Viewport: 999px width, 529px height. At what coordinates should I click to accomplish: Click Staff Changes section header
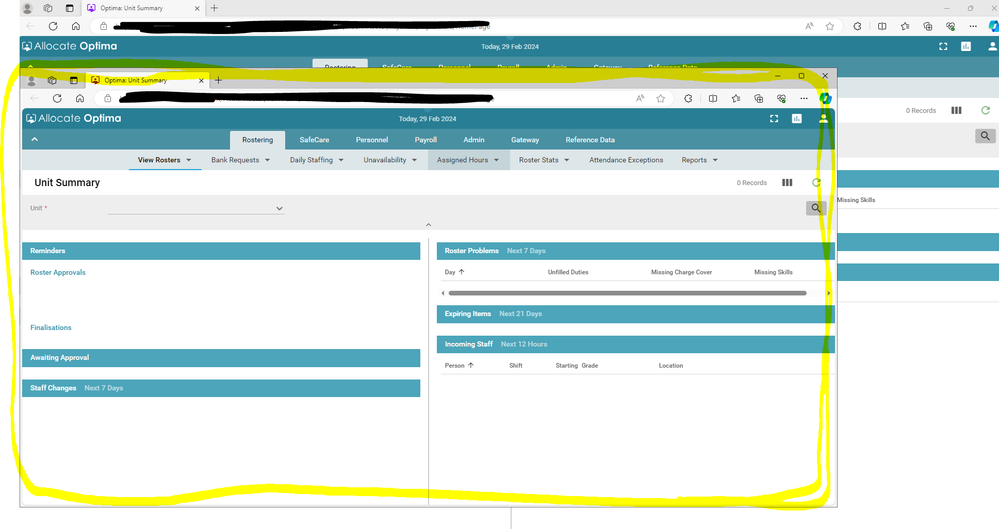click(221, 388)
